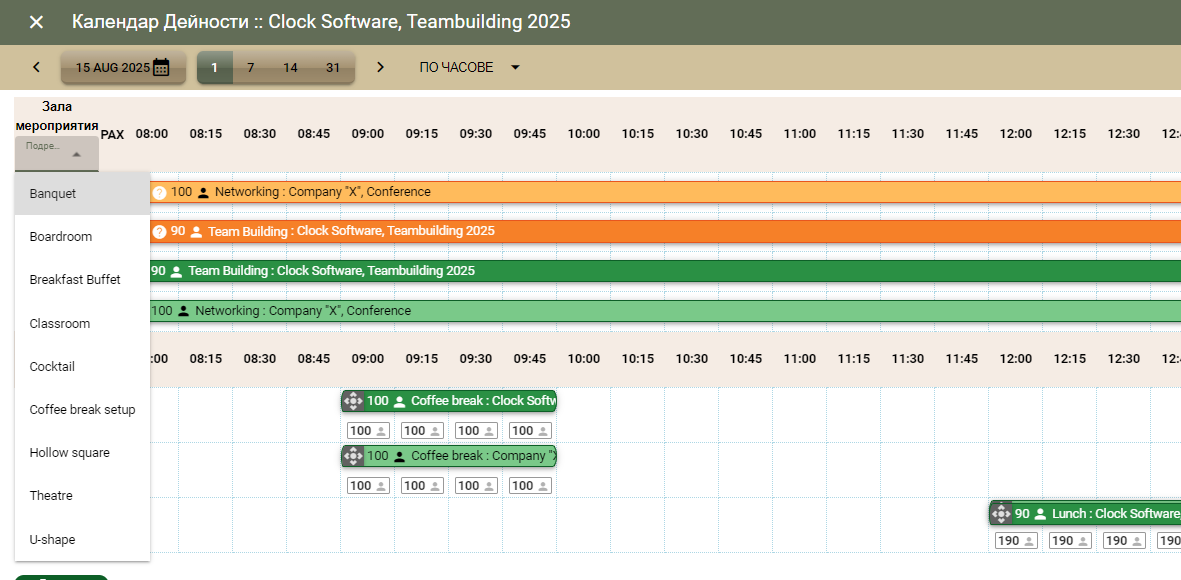Image resolution: width=1181 pixels, height=580 pixels.
Task: Select Theatre setup option
Action: 82,496
